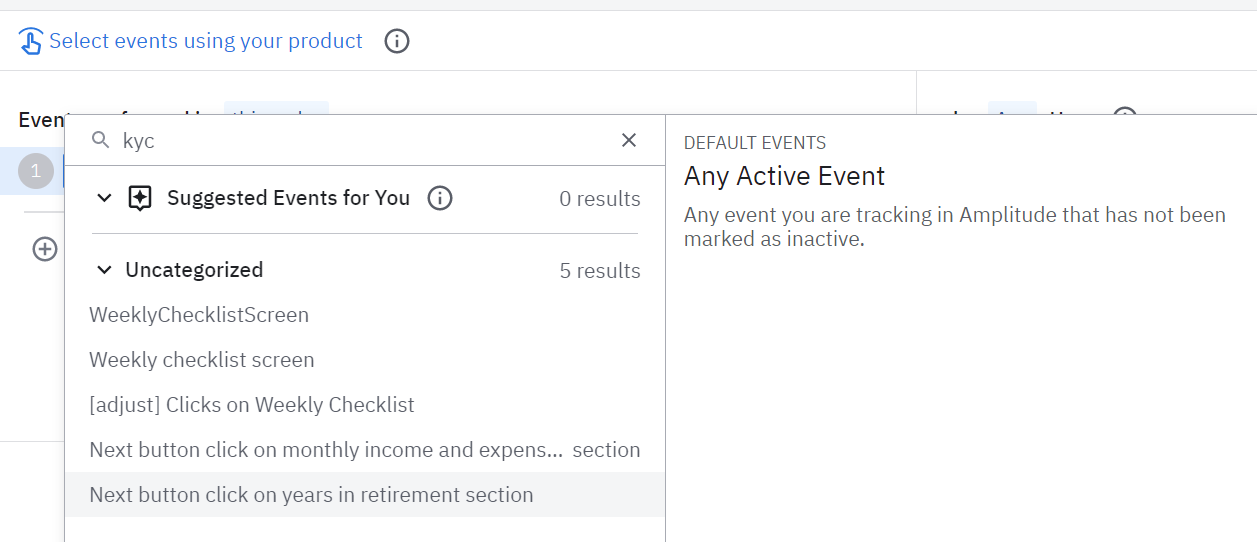This screenshot has height=542, width=1257.
Task: Click the hand pointer icon beside Select events
Action: [30, 41]
